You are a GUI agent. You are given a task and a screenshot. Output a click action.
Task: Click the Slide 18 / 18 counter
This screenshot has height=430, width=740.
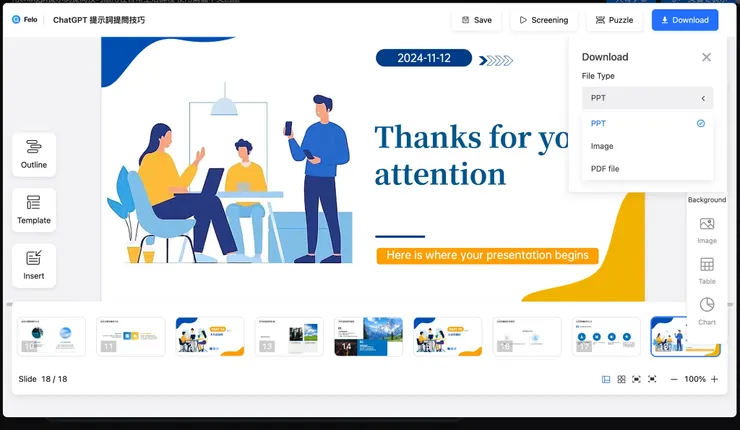tap(43, 379)
